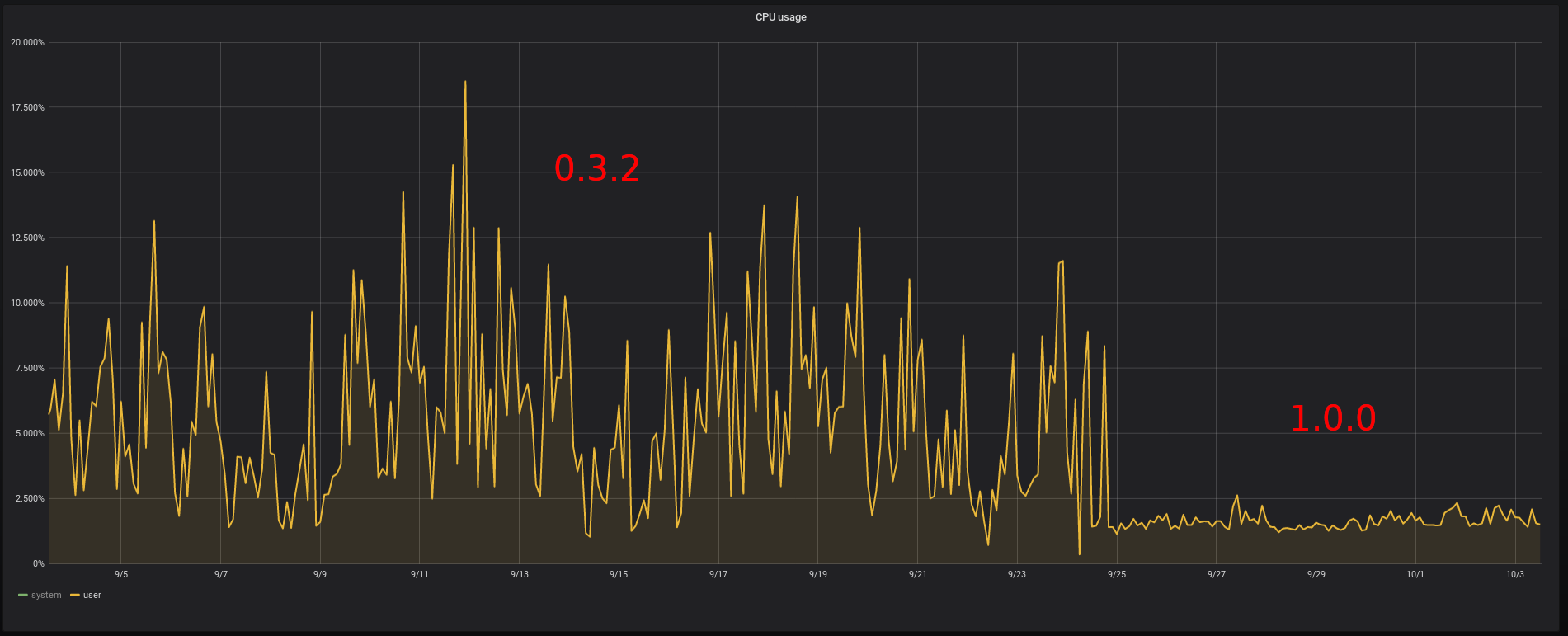Click the red 1.0.0 version annotation

point(1332,418)
